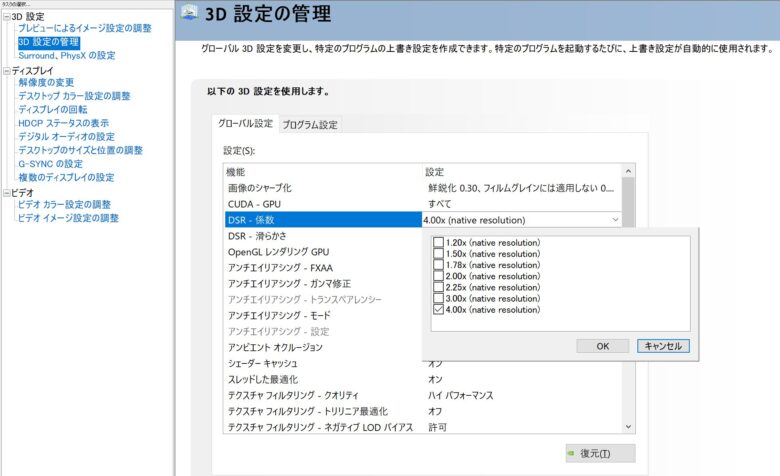Uncheck the 4.00x (native resolution) checkbox
Viewport: 780px width, 476px height.
[x=438, y=309]
